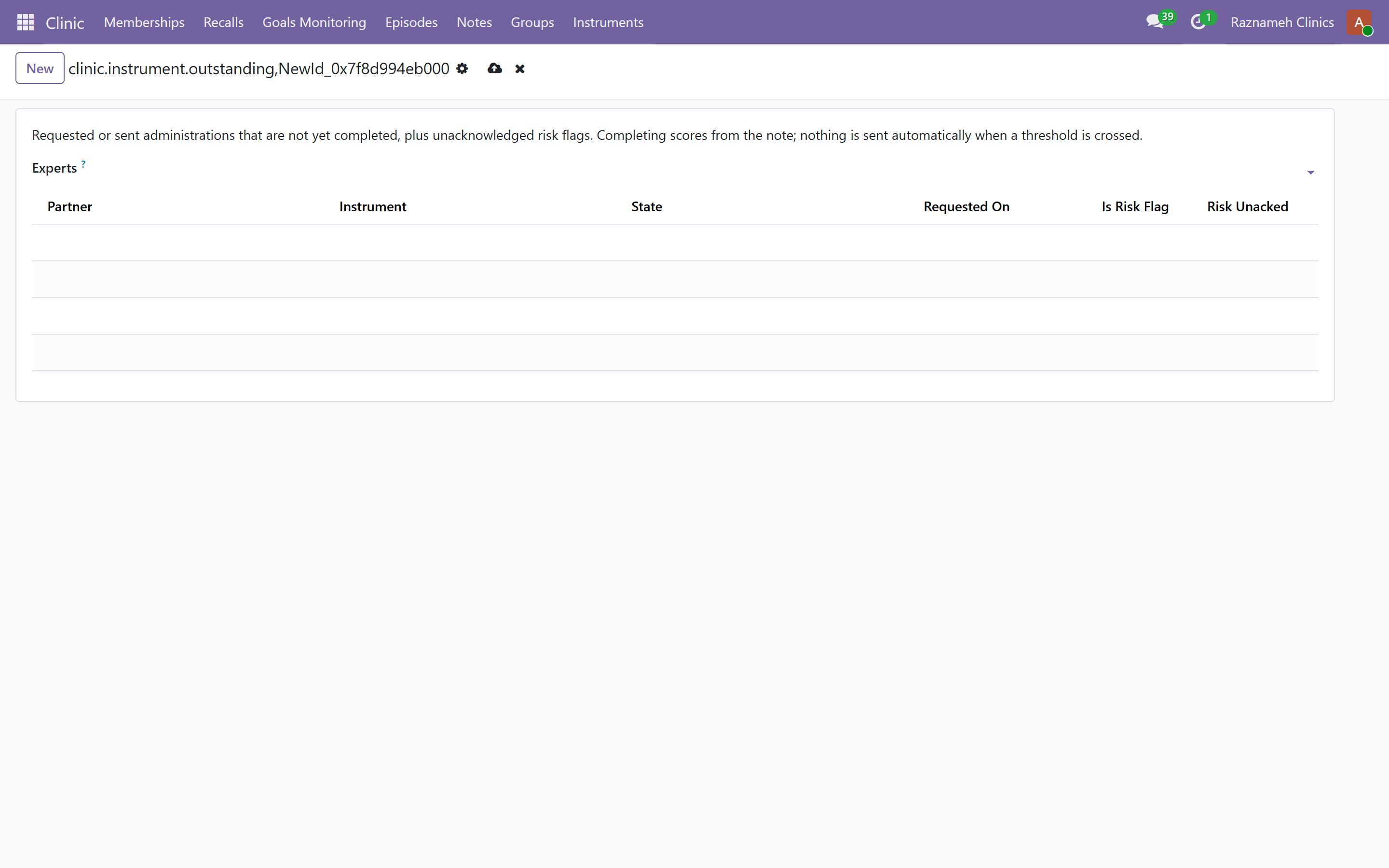Show the Experts field help tooltip
The width and height of the screenshot is (1389, 868).
point(83,164)
